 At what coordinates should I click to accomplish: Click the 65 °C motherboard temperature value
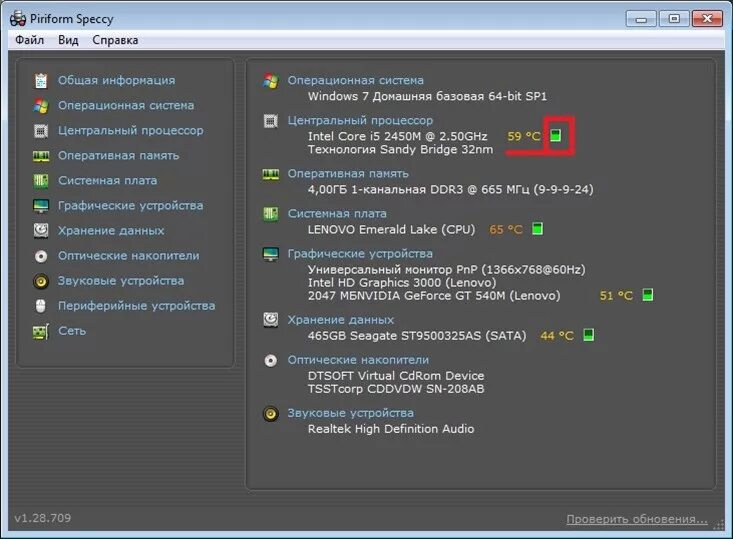click(x=506, y=230)
